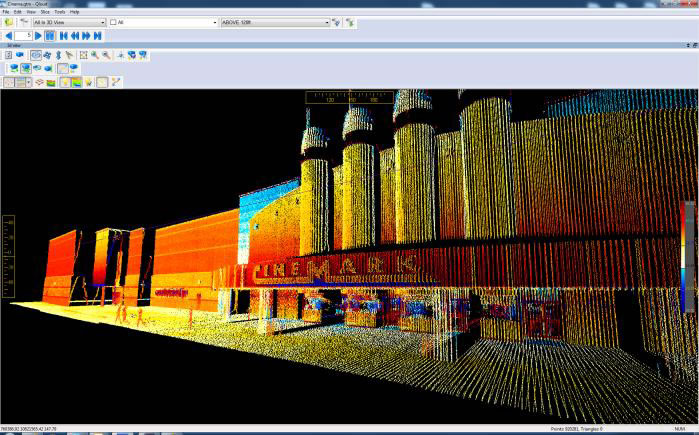Click the zoom-to-fit extents icon
699x435 pixels.
(x=83, y=55)
